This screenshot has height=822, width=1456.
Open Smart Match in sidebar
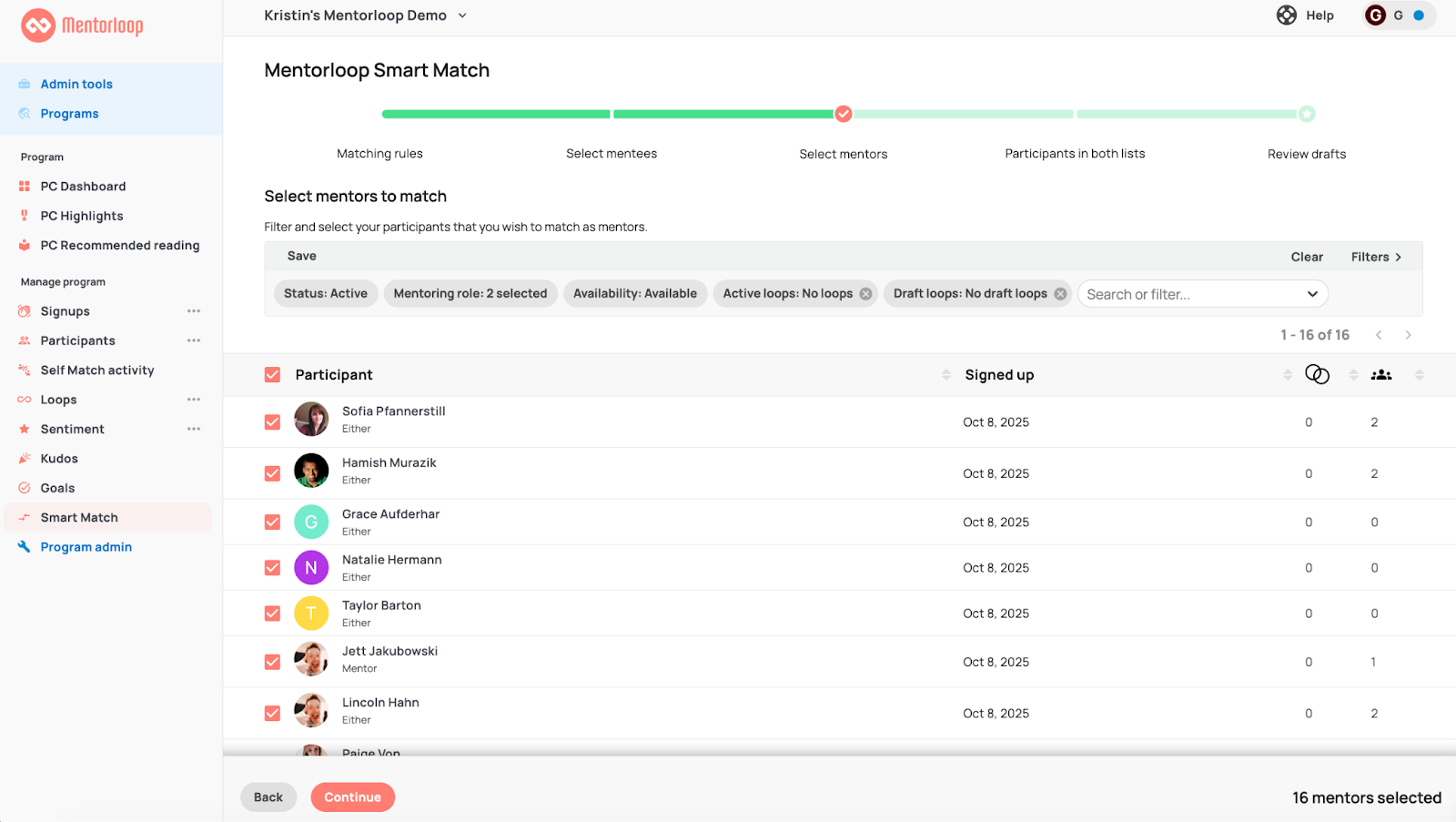pyautogui.click(x=79, y=518)
